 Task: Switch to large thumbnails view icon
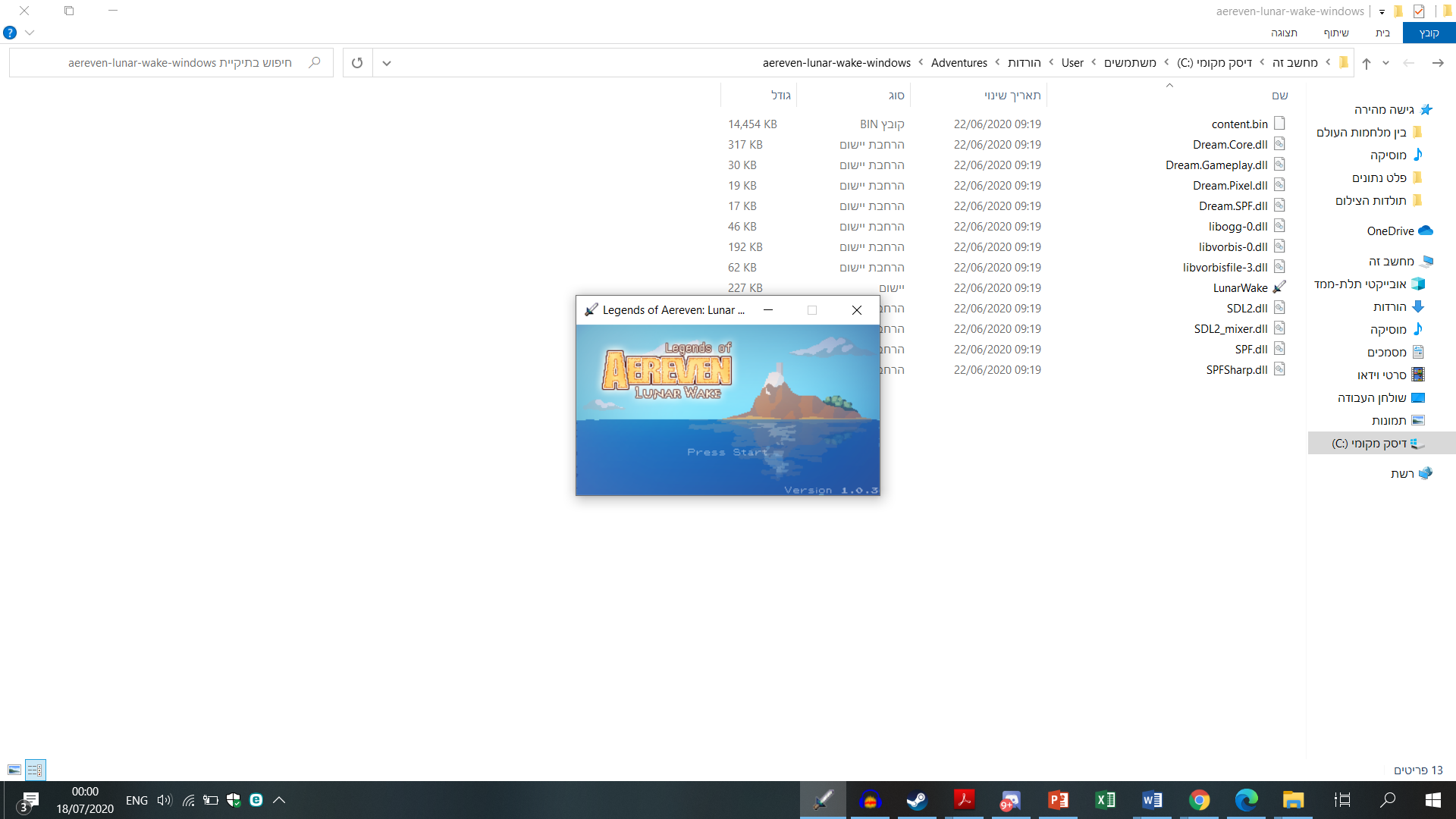[x=14, y=770]
